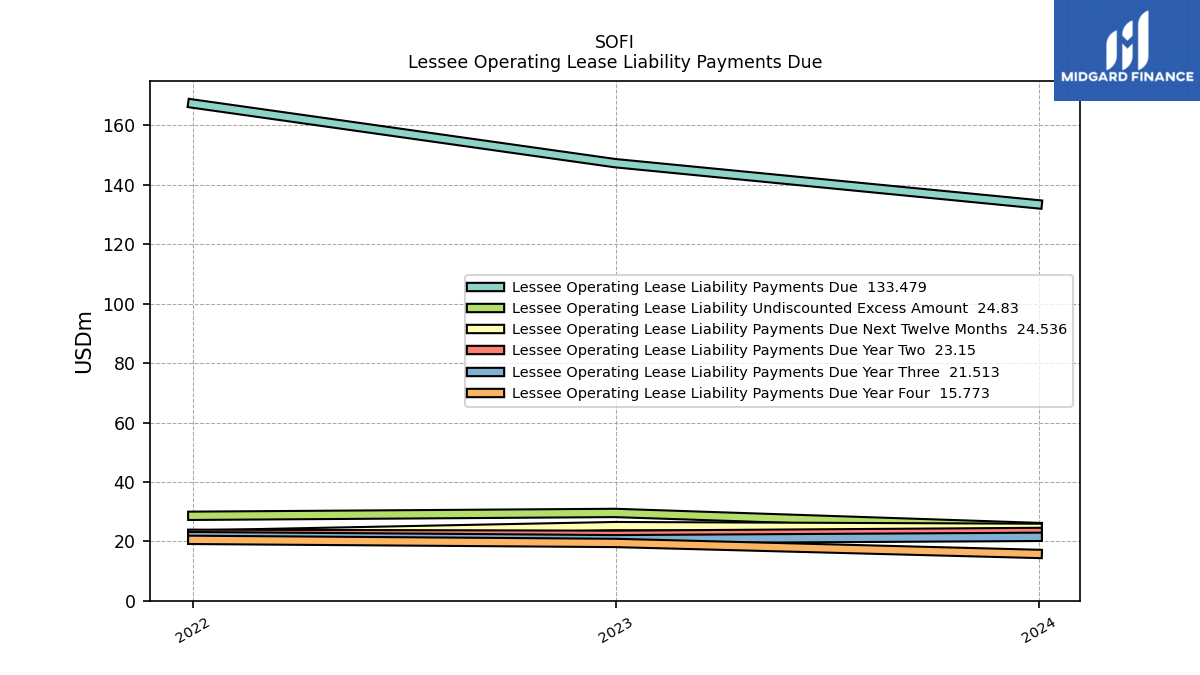Click the "MIDGARD FINANCE" logo text
This screenshot has width=1200, height=675.
pos(1127,77)
